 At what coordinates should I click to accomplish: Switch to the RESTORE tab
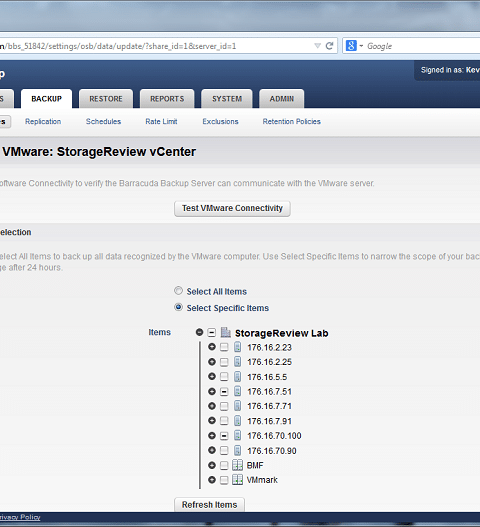106,98
